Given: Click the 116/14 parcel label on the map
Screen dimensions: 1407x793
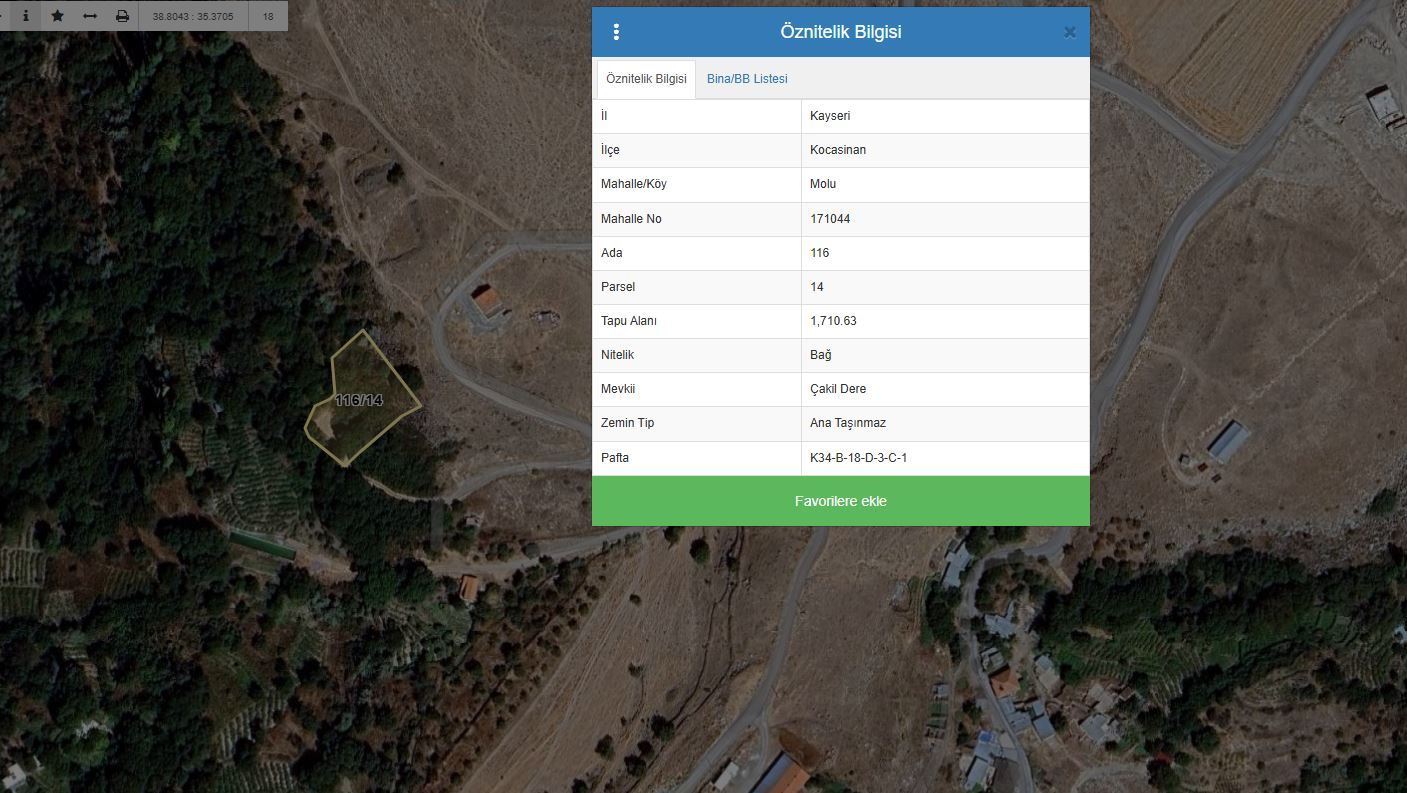Looking at the screenshot, I should coord(359,400).
